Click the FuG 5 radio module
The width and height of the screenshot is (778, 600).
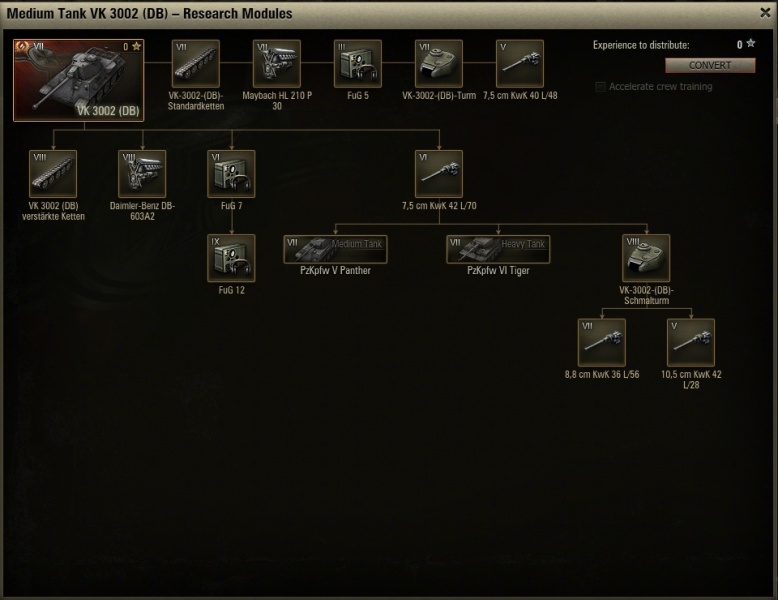[358, 64]
